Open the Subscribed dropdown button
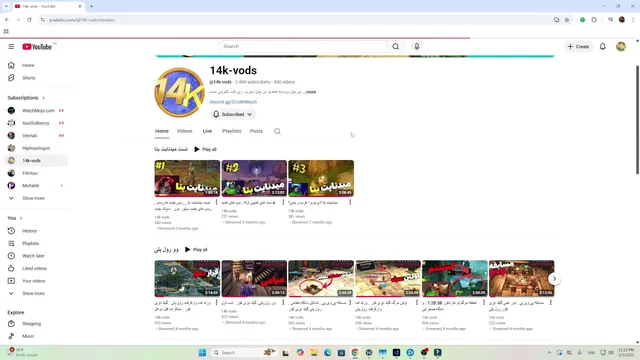Screen dimensions: 640x360 click(233, 114)
